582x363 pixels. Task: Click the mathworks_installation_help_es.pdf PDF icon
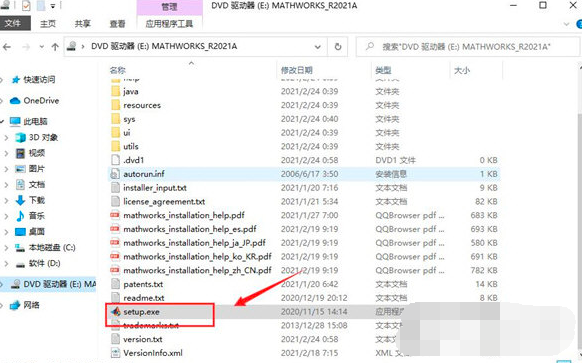coord(115,229)
